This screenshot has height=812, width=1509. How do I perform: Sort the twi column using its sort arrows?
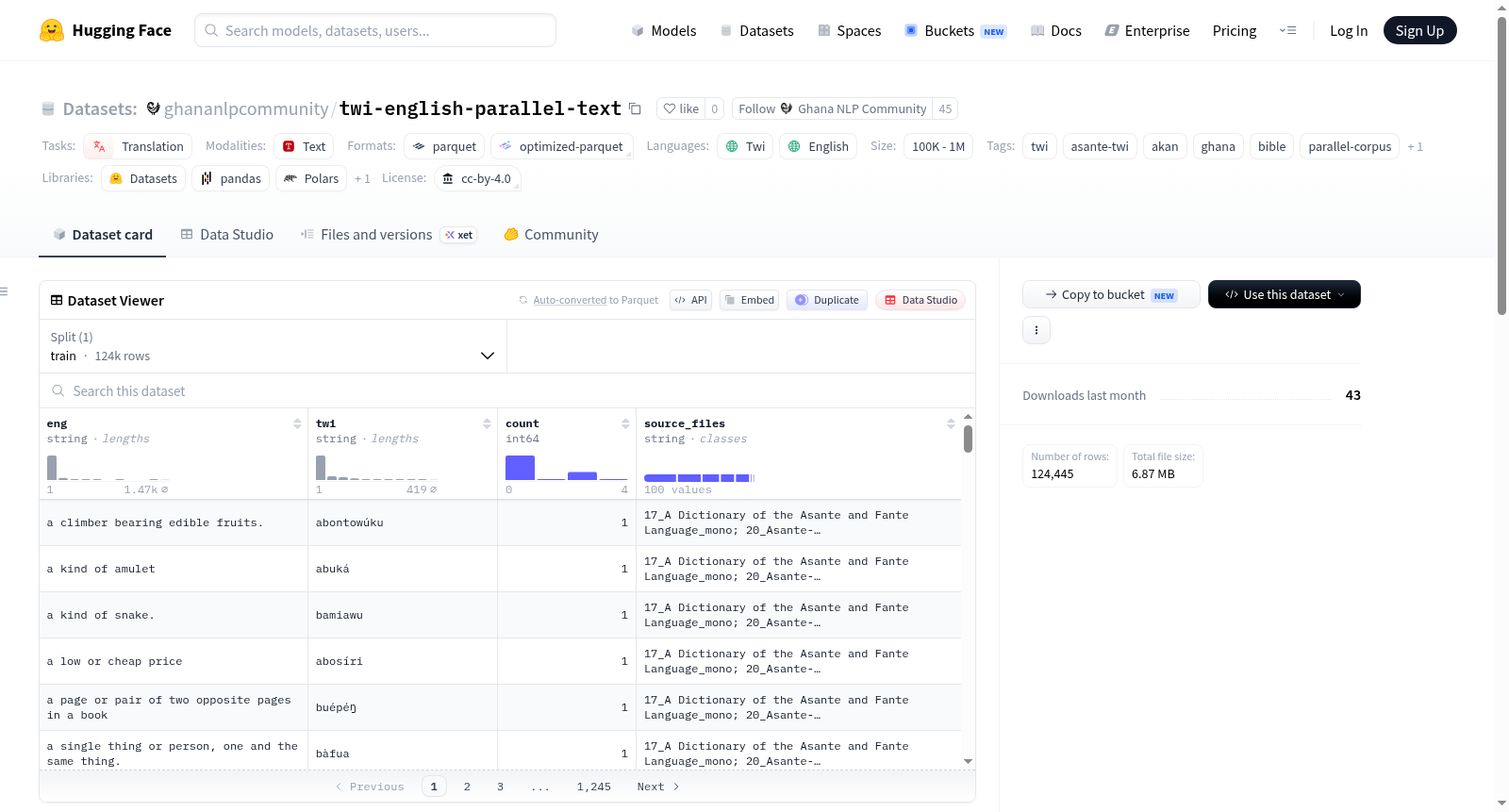[487, 423]
